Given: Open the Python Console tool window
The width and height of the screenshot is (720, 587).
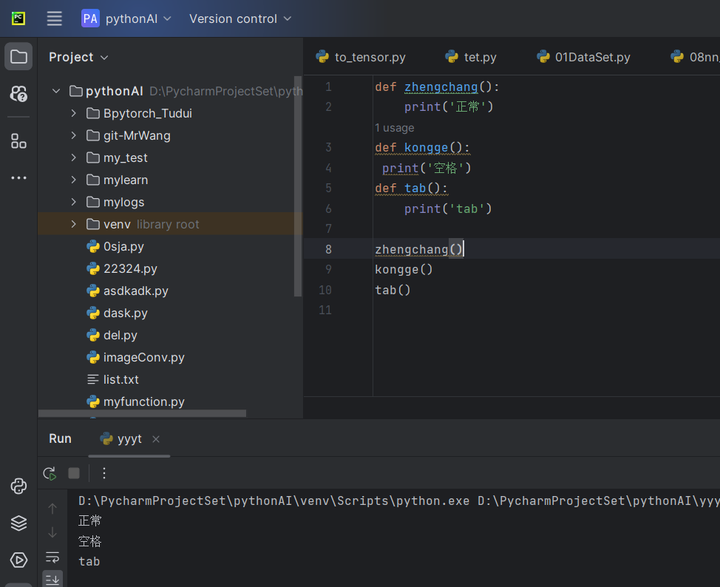Looking at the screenshot, I should [18, 487].
